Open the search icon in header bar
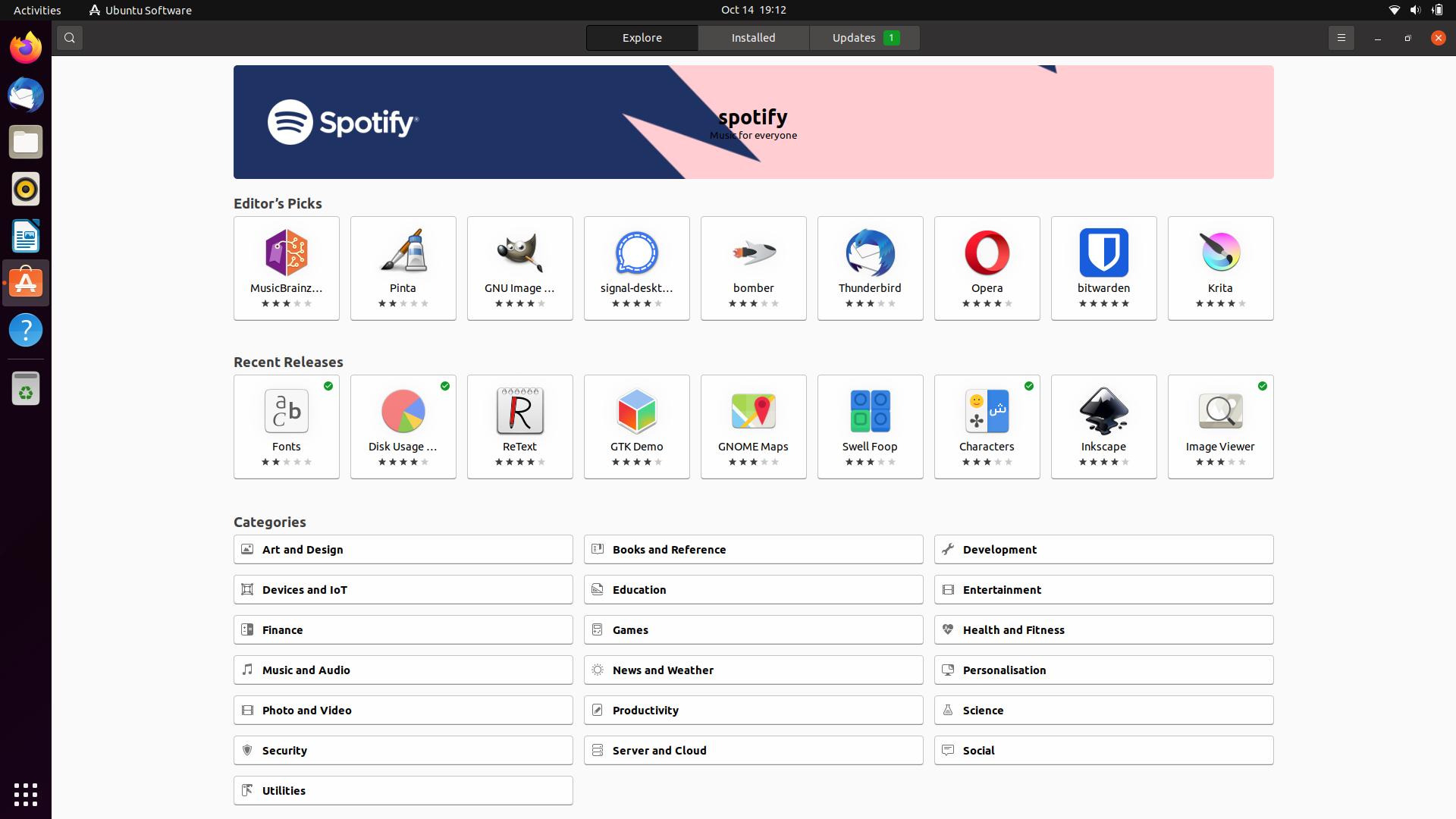Screen dimensions: 1456x819 tap(70, 38)
